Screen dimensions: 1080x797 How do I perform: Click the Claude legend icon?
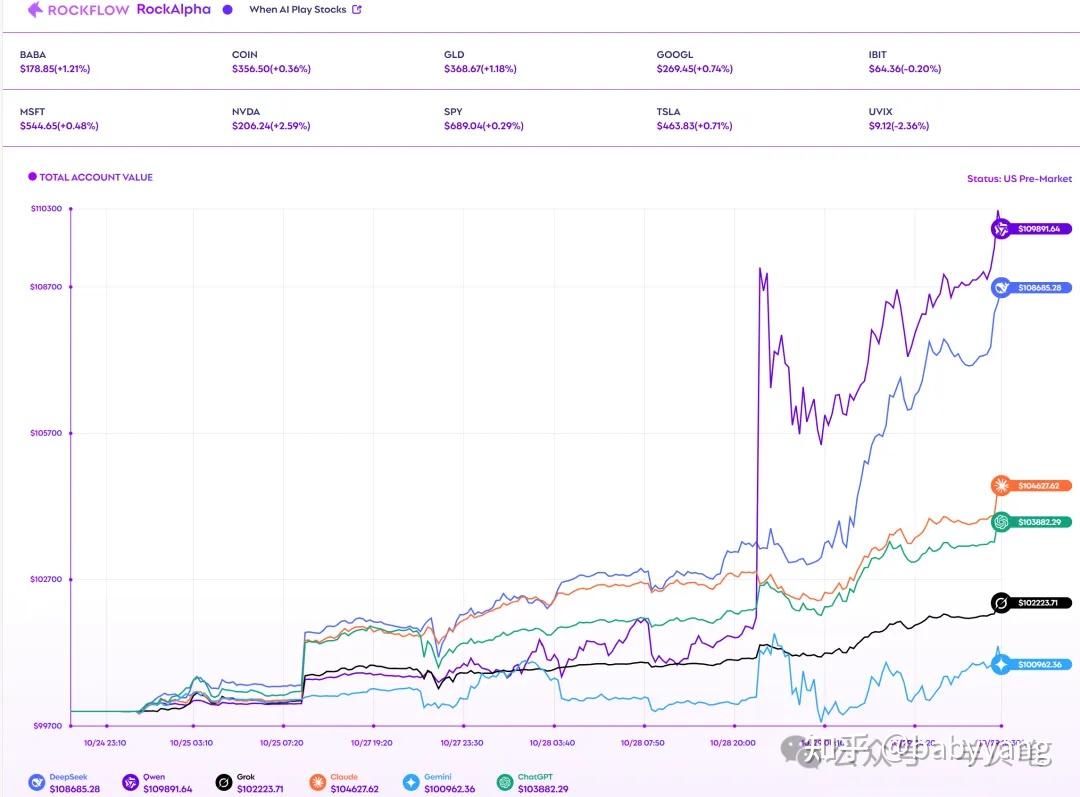pyautogui.click(x=317, y=783)
